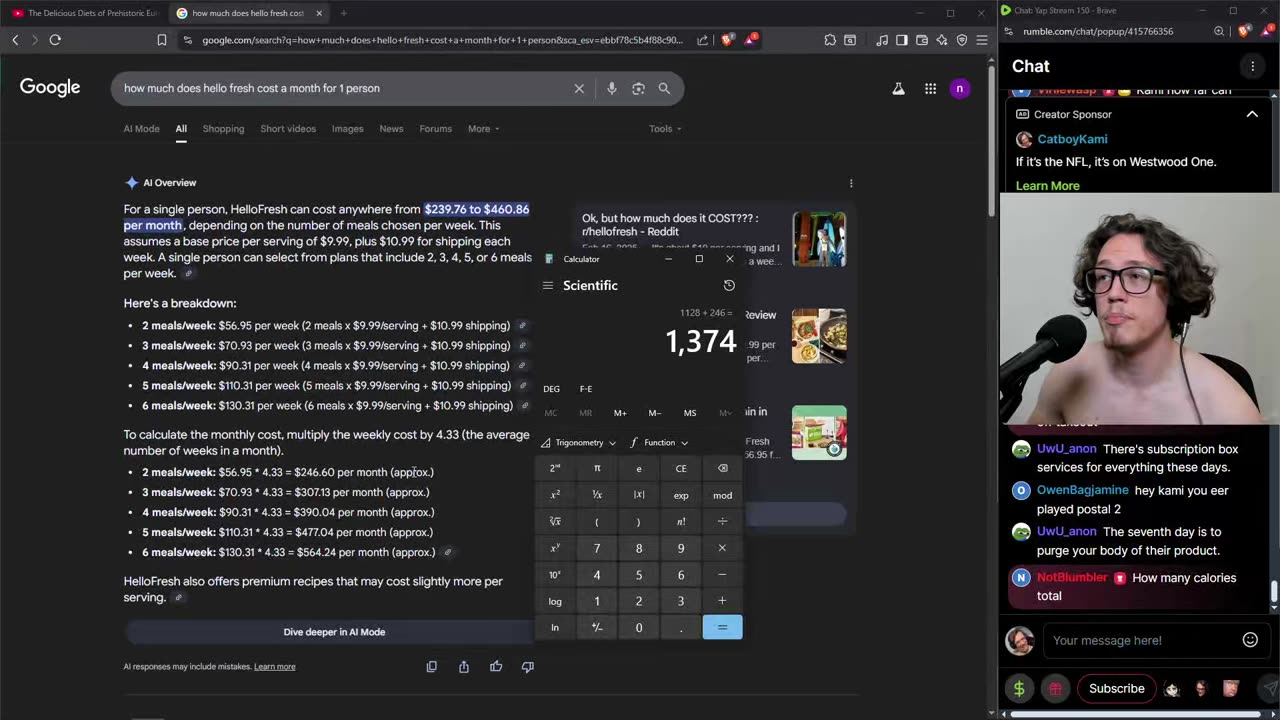Open the emoji picker in chat
This screenshot has height=720, width=1280.
coord(1250,640)
